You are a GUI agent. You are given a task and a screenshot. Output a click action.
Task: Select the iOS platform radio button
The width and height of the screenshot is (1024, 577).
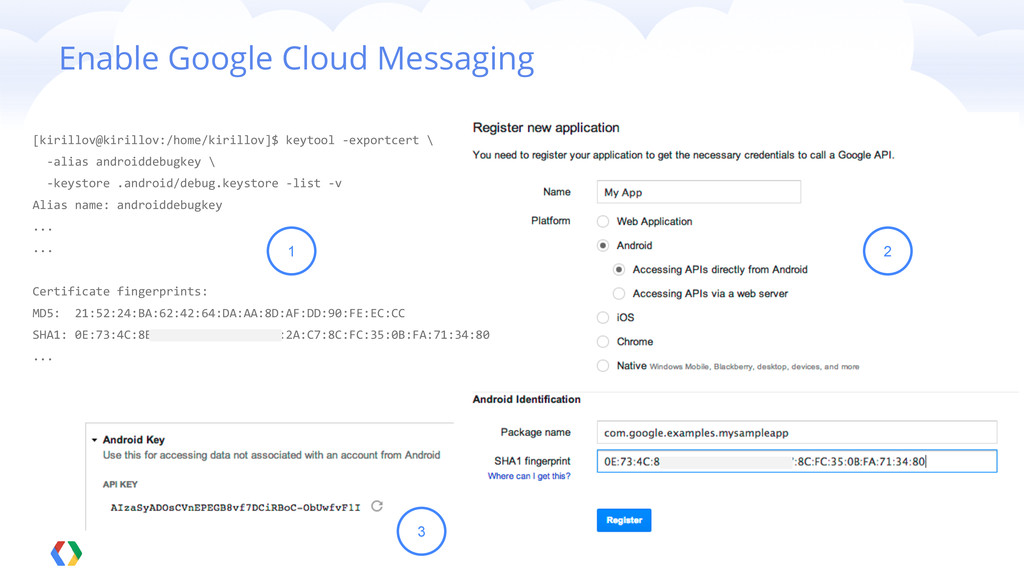click(603, 317)
